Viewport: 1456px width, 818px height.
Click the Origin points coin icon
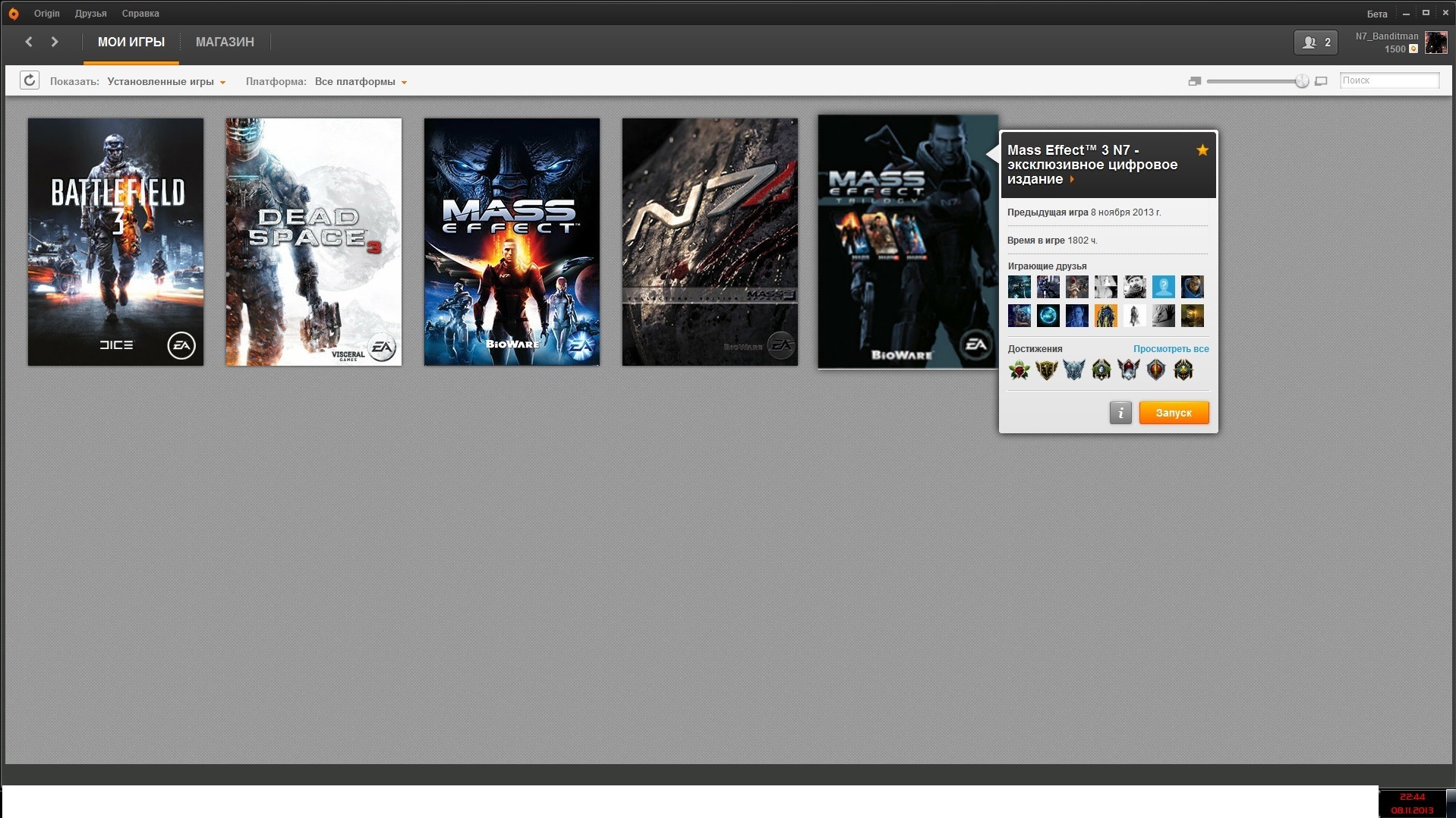tap(1413, 49)
